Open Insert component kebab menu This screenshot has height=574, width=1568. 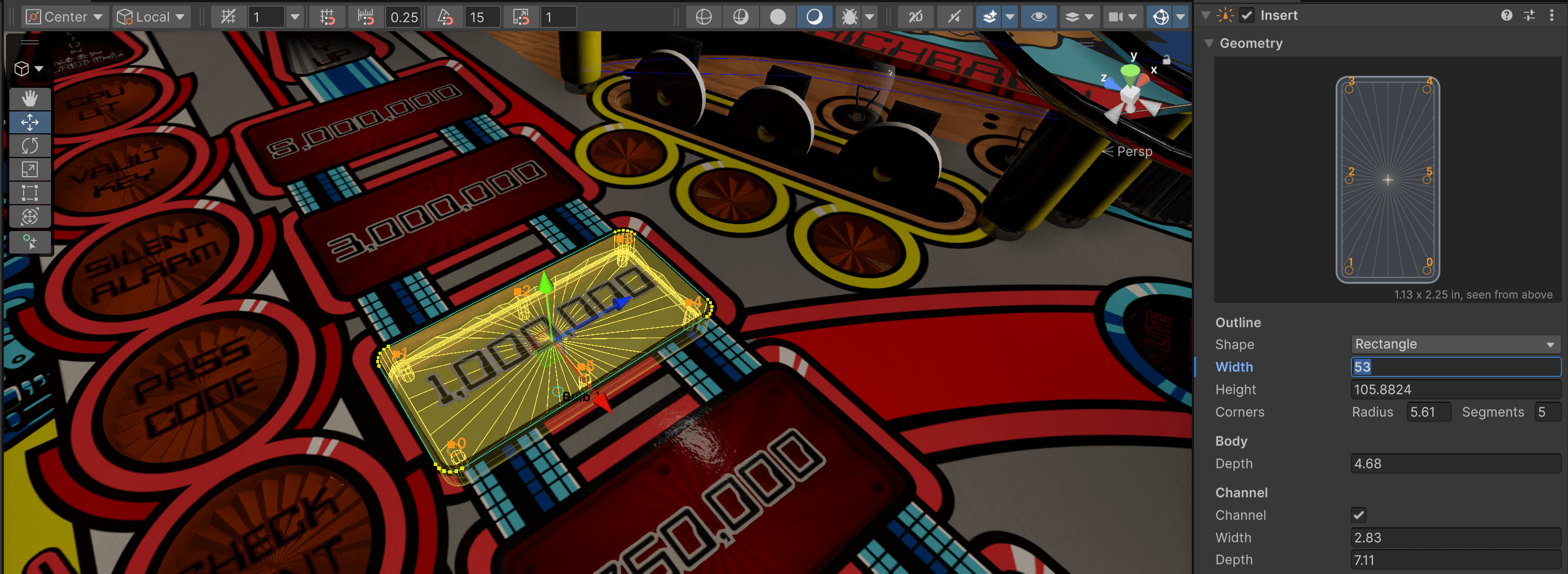pyautogui.click(x=1552, y=16)
